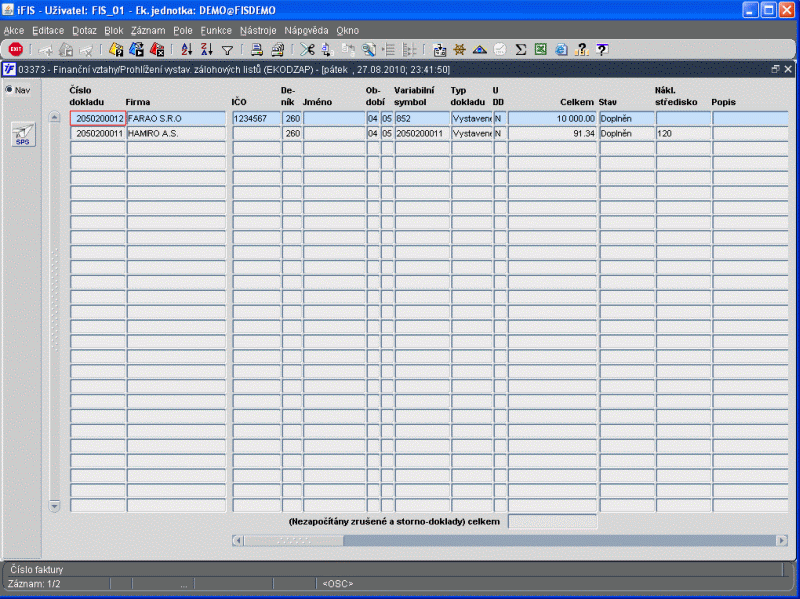Click the execute query icon
This screenshot has width=800, height=599.
pyautogui.click(x=136, y=49)
